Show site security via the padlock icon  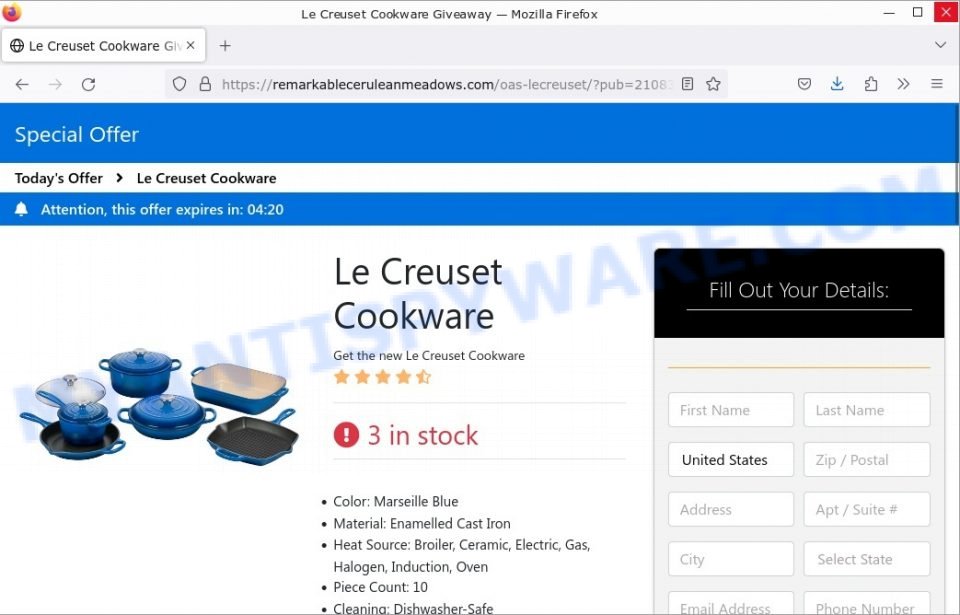pos(205,84)
